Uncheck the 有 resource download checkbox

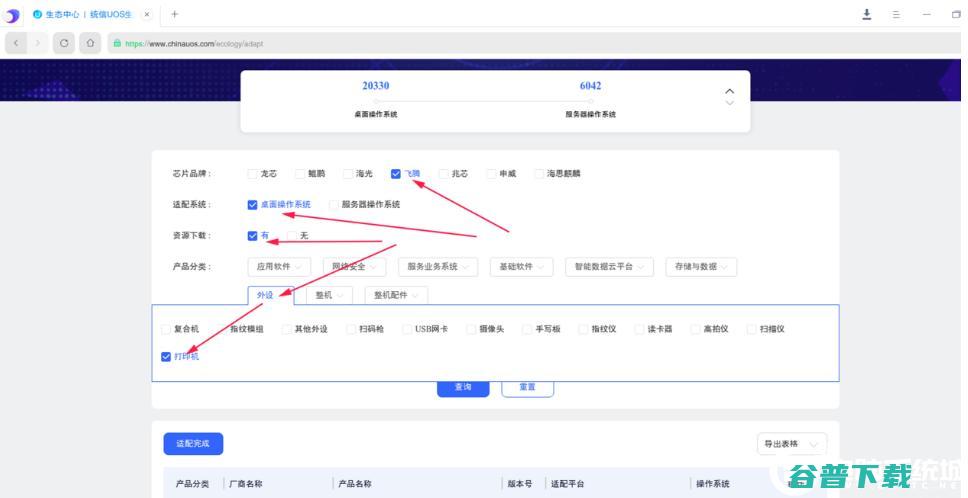pos(252,236)
